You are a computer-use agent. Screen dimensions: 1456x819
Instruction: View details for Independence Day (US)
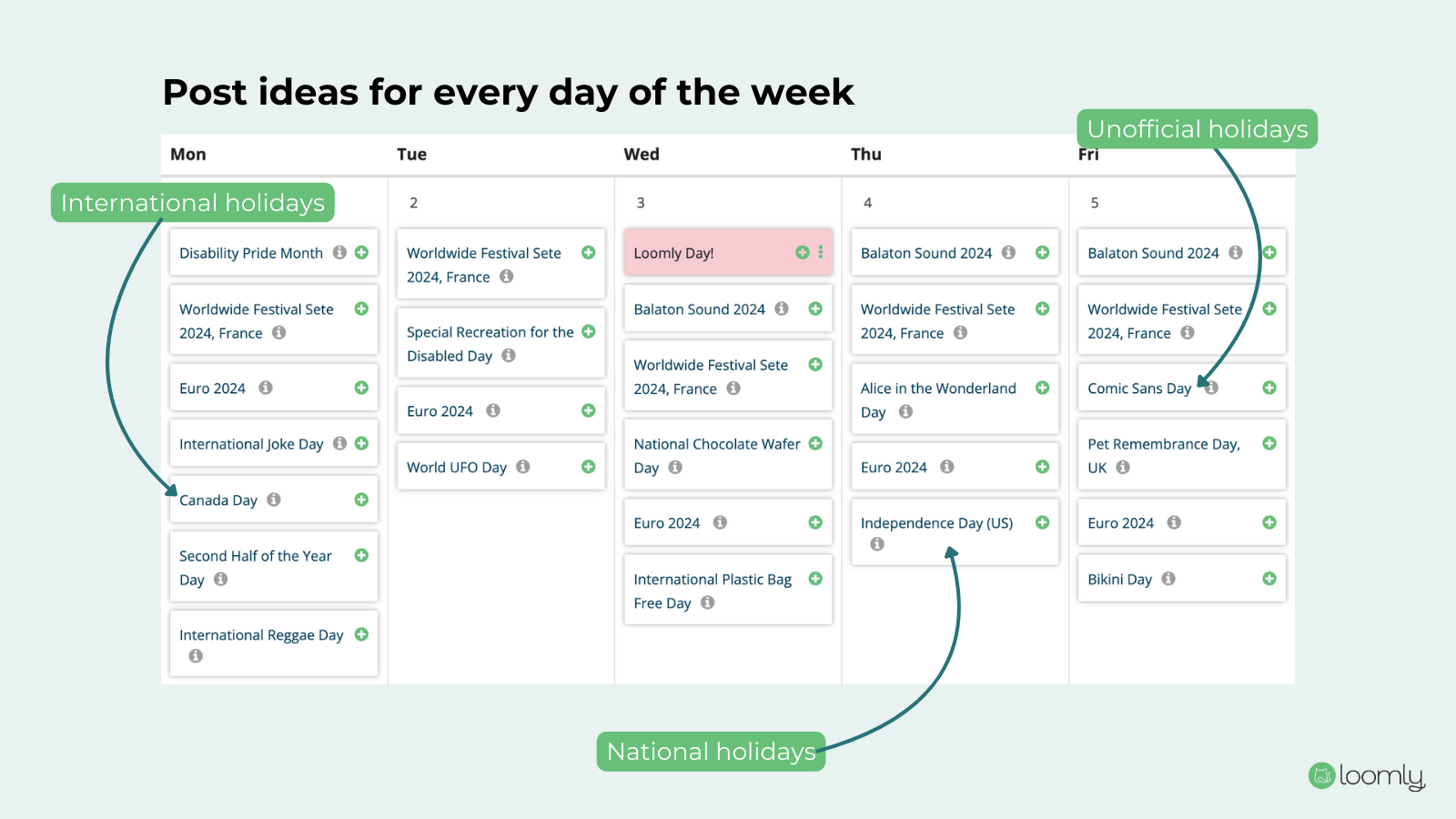(x=876, y=543)
